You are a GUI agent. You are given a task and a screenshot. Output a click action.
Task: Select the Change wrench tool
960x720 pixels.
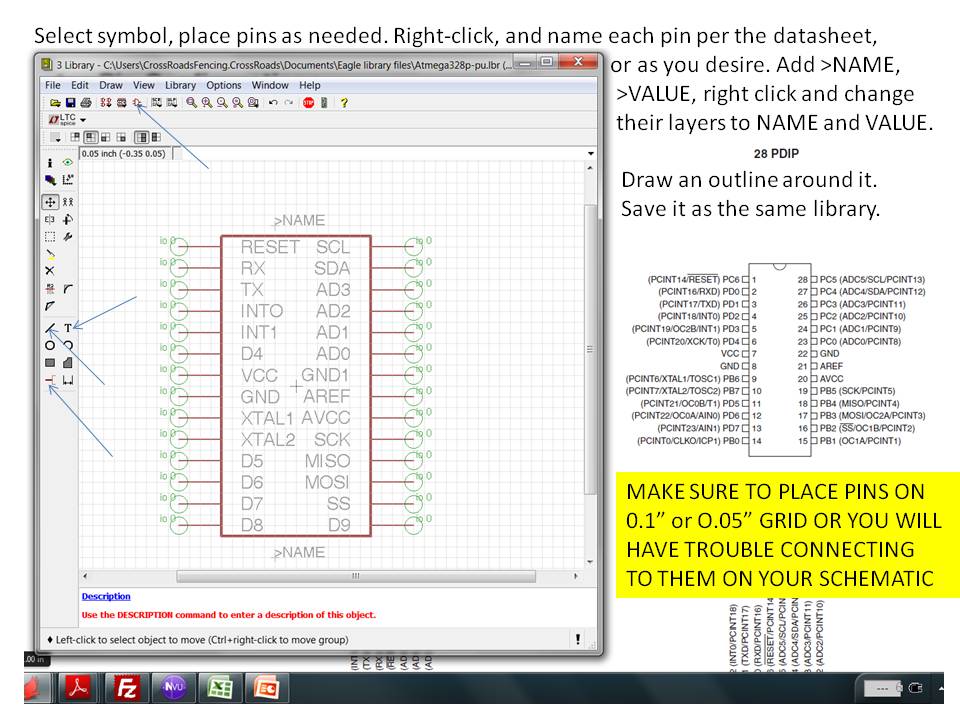[x=67, y=236]
